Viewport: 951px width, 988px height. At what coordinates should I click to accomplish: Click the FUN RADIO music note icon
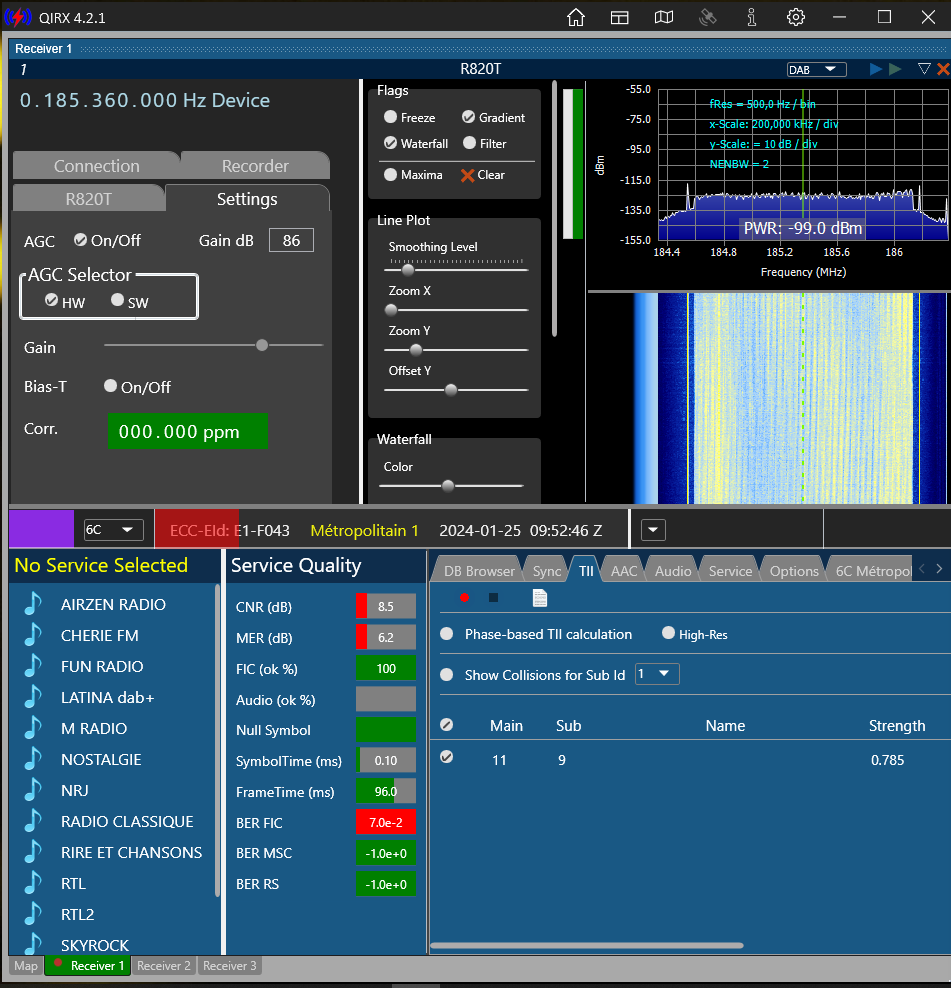tap(33, 665)
